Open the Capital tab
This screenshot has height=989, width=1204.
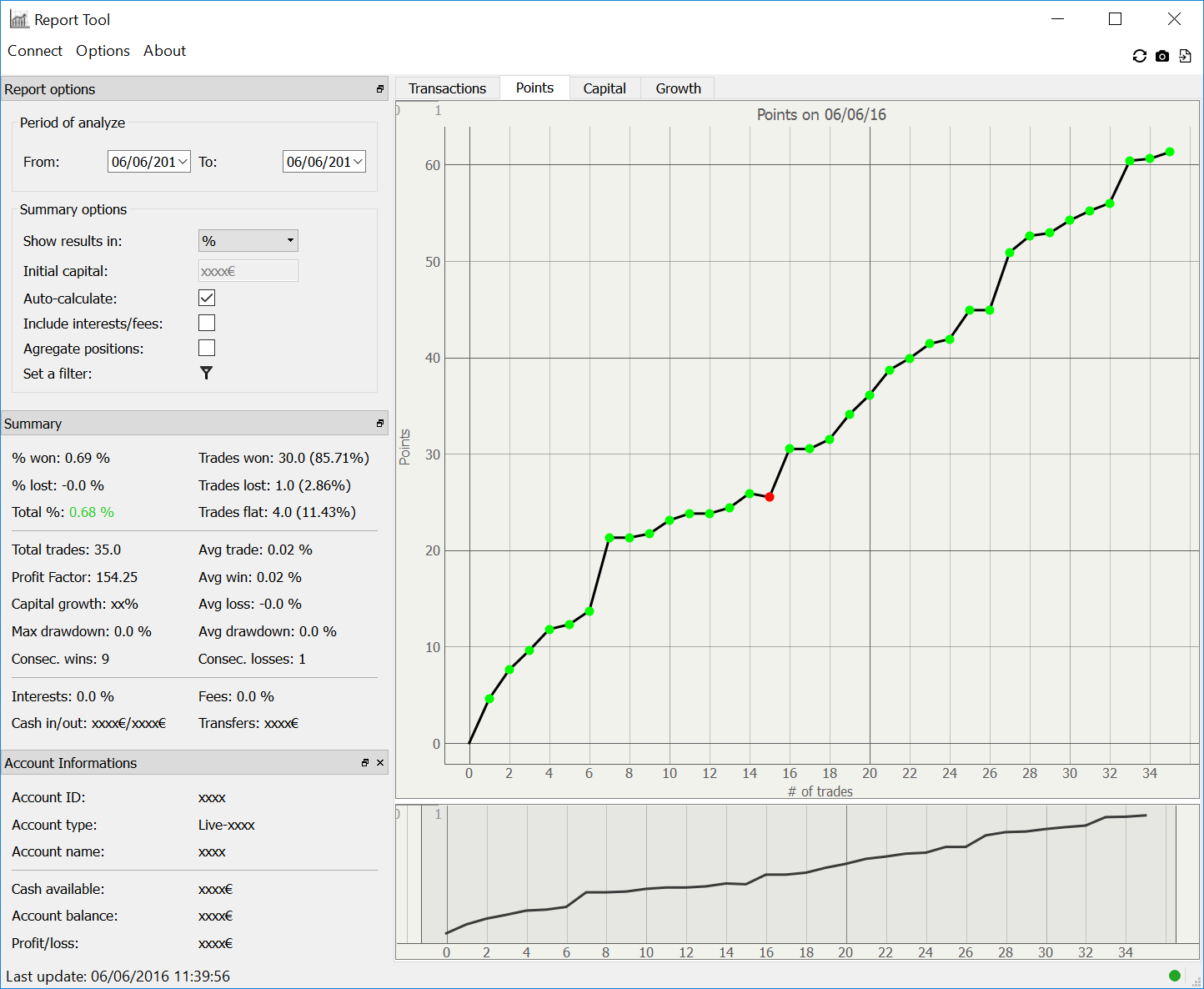605,88
